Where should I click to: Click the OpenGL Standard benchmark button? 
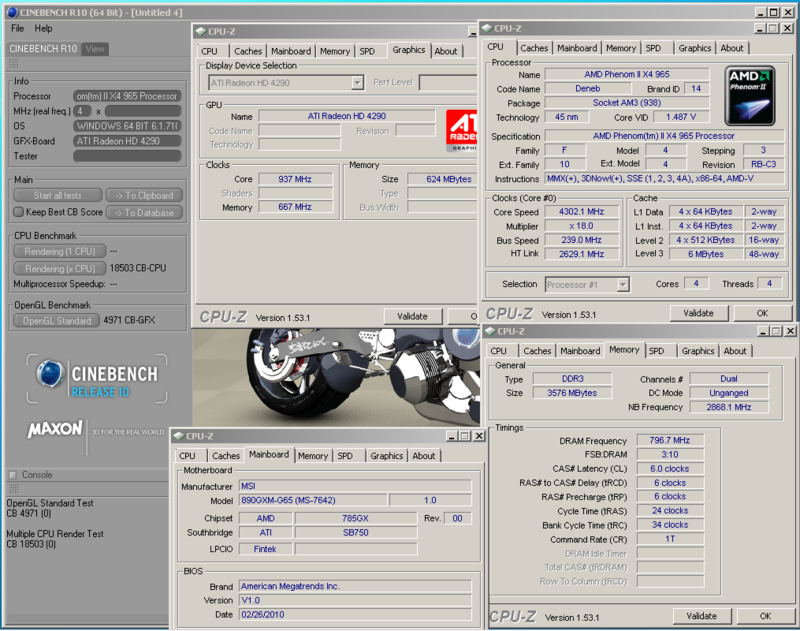point(56,321)
